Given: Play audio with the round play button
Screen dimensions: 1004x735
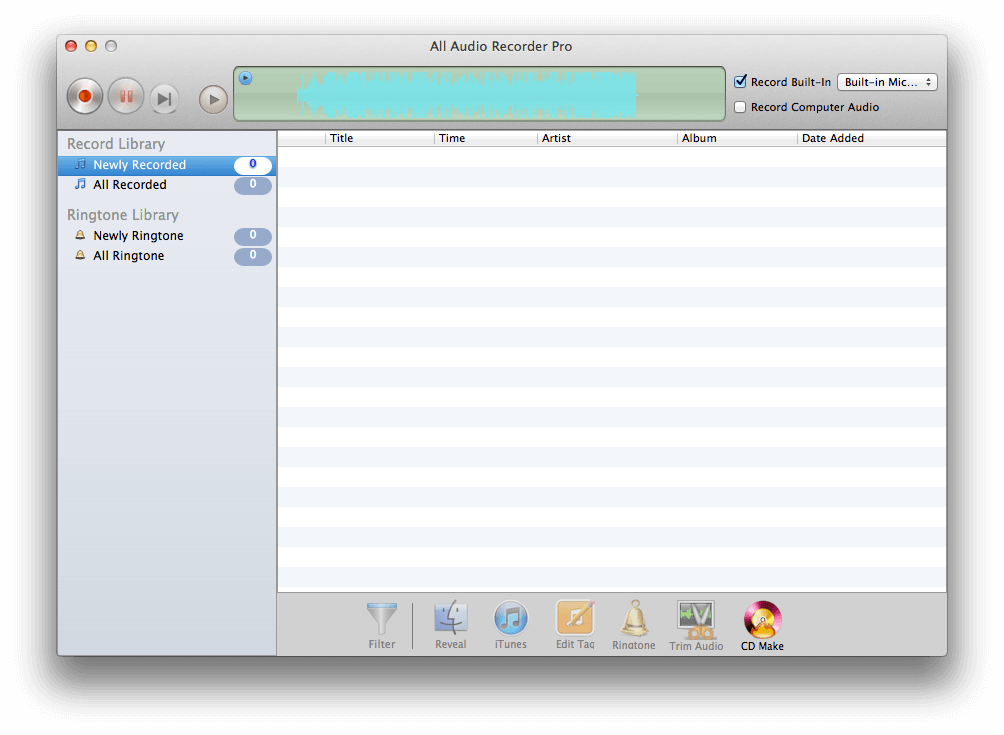Looking at the screenshot, I should (213, 99).
